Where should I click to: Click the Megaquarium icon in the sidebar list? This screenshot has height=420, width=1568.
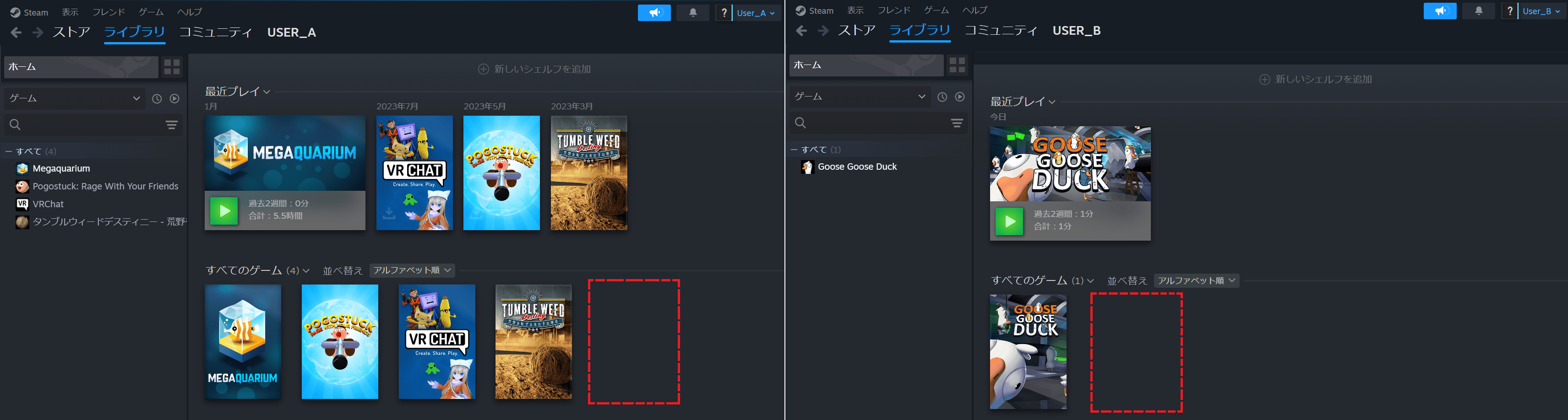(22, 169)
